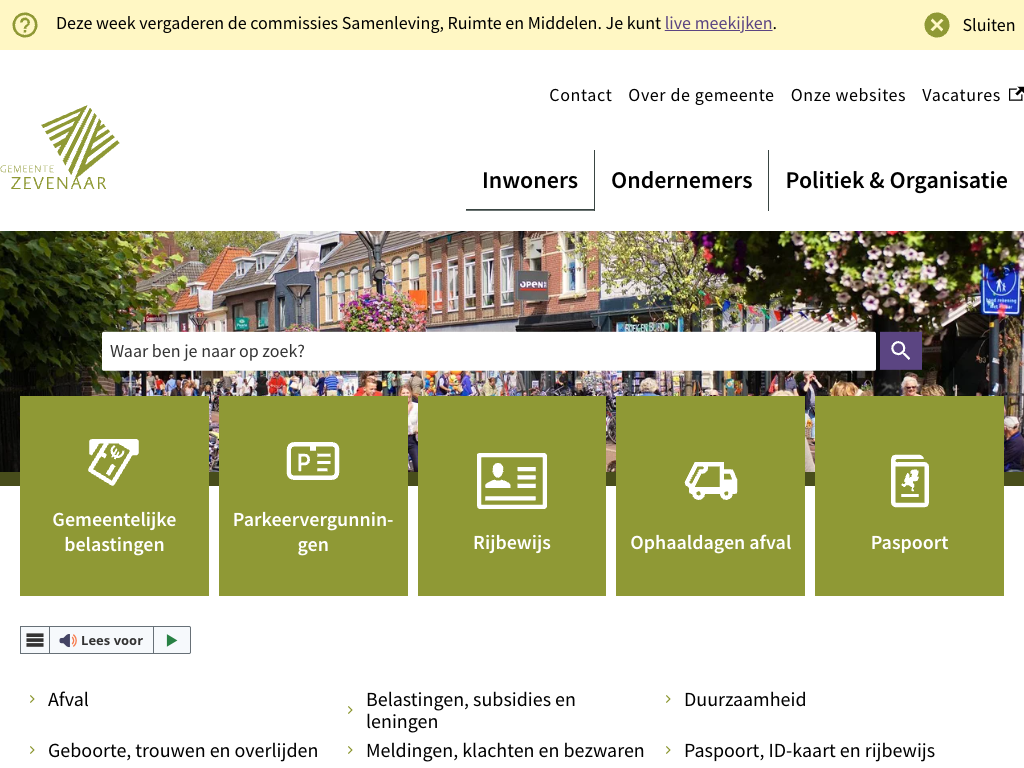Open the Afval topic link
This screenshot has height=768, width=1024.
tap(68, 700)
